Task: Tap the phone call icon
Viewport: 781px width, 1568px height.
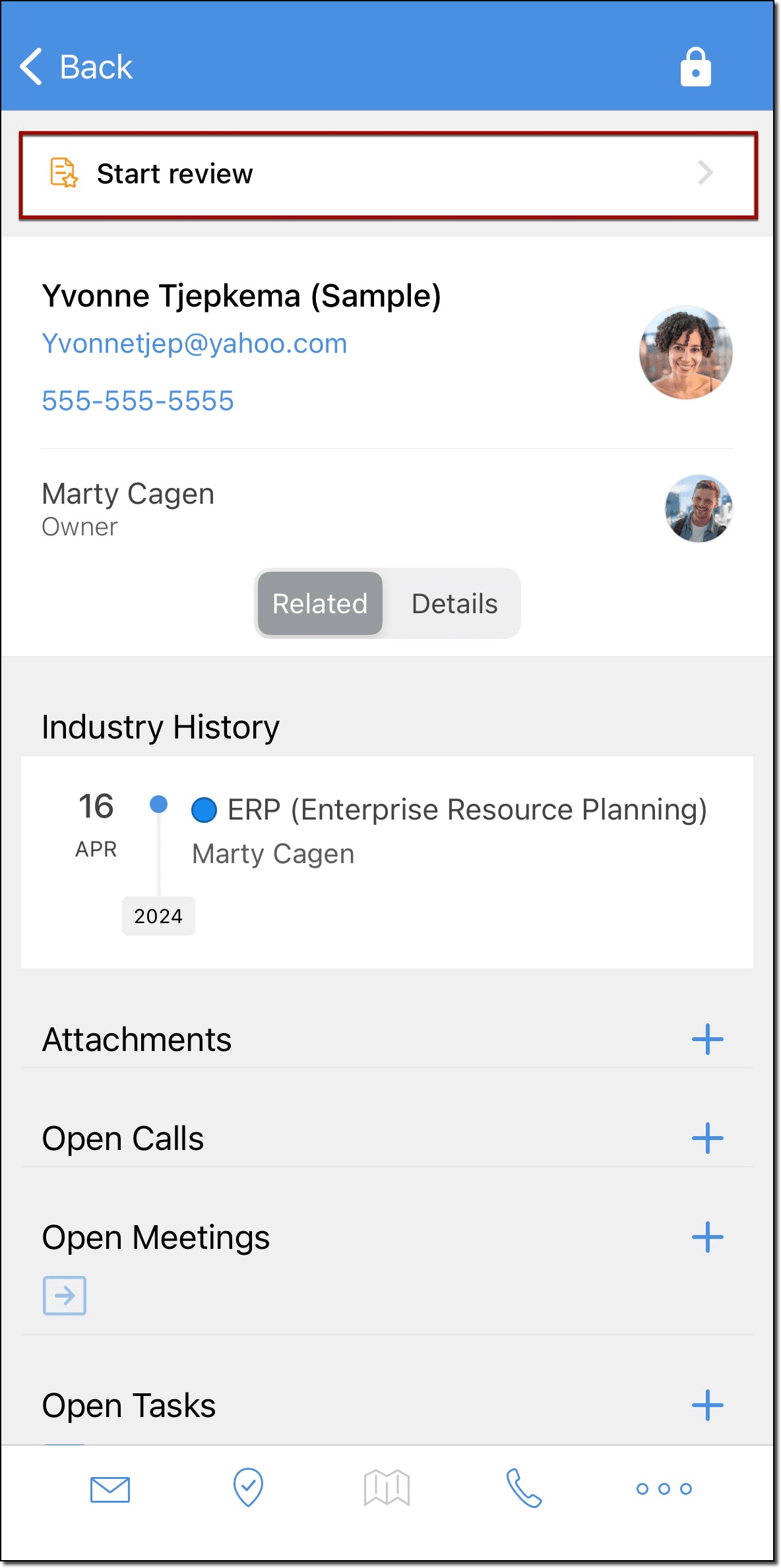Action: [524, 1488]
